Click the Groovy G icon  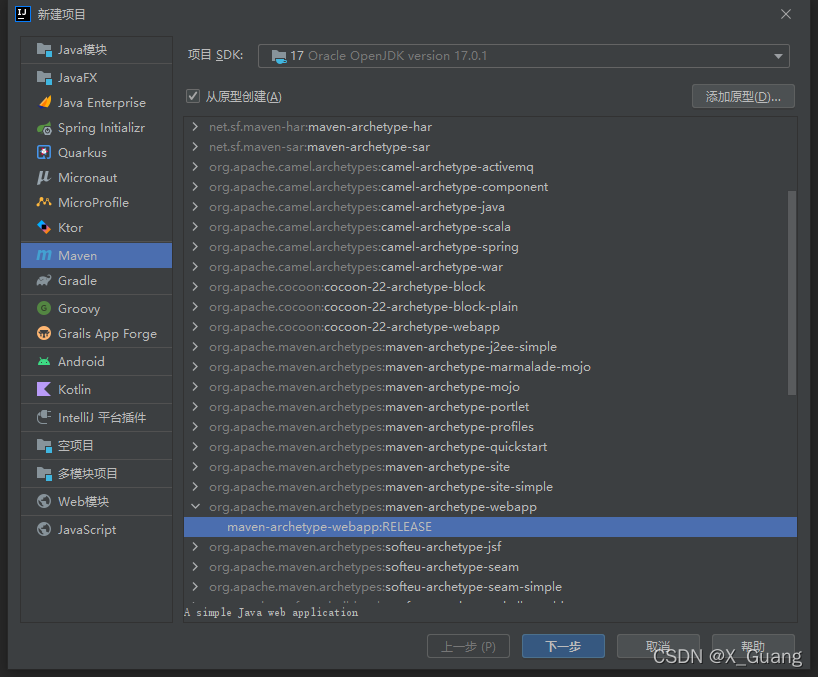44,308
